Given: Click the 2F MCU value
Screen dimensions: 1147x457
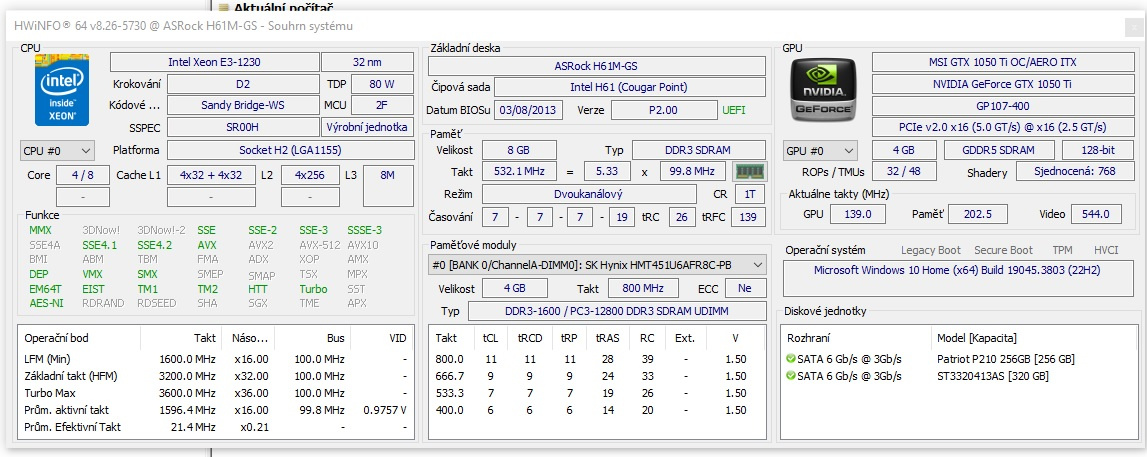Looking at the screenshot, I should point(383,105).
